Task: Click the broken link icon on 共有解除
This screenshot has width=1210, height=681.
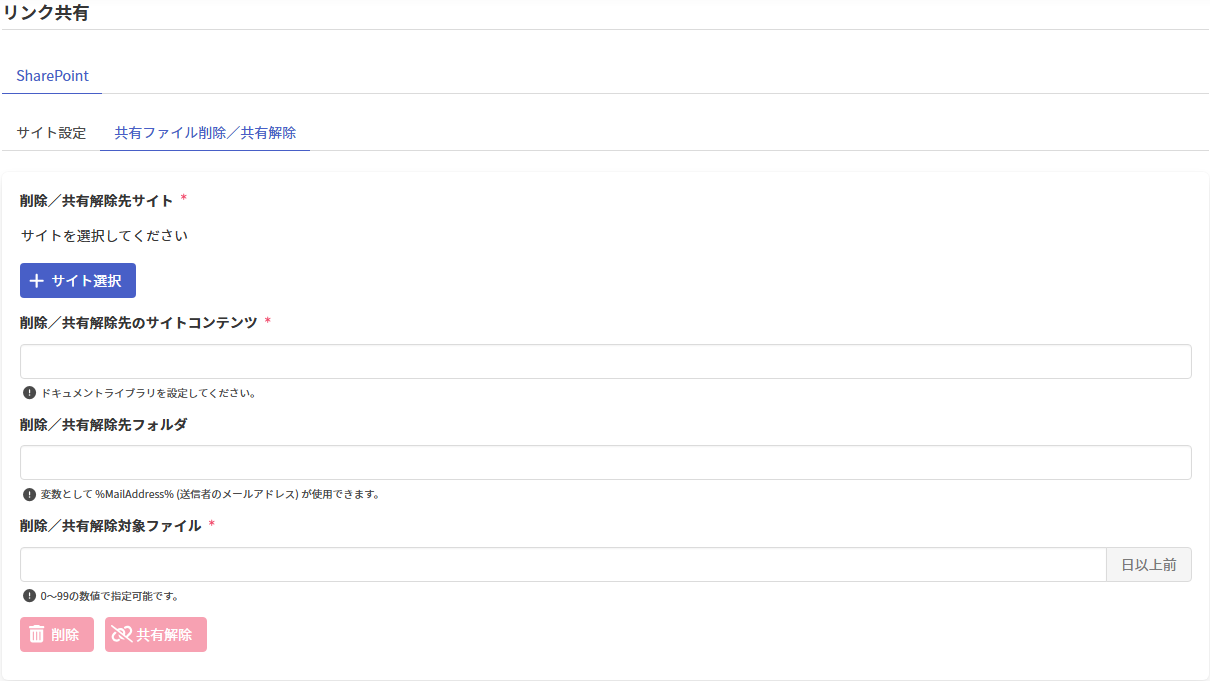Action: [x=122, y=635]
